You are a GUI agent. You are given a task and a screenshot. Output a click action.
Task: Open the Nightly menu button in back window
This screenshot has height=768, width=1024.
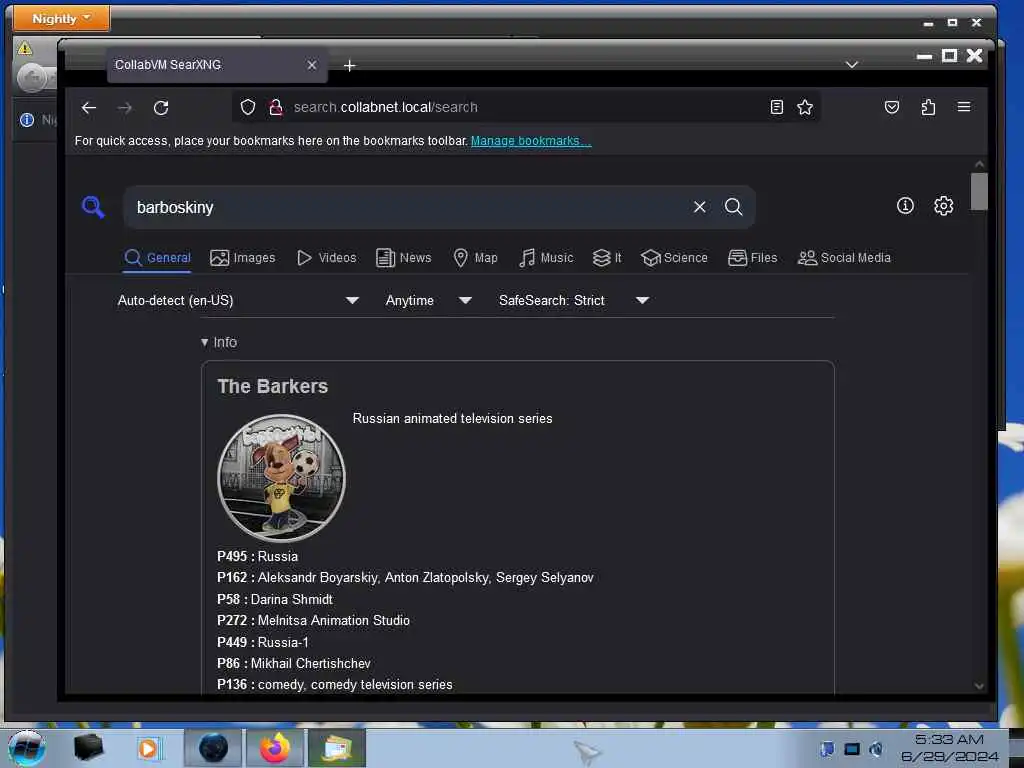coord(61,18)
